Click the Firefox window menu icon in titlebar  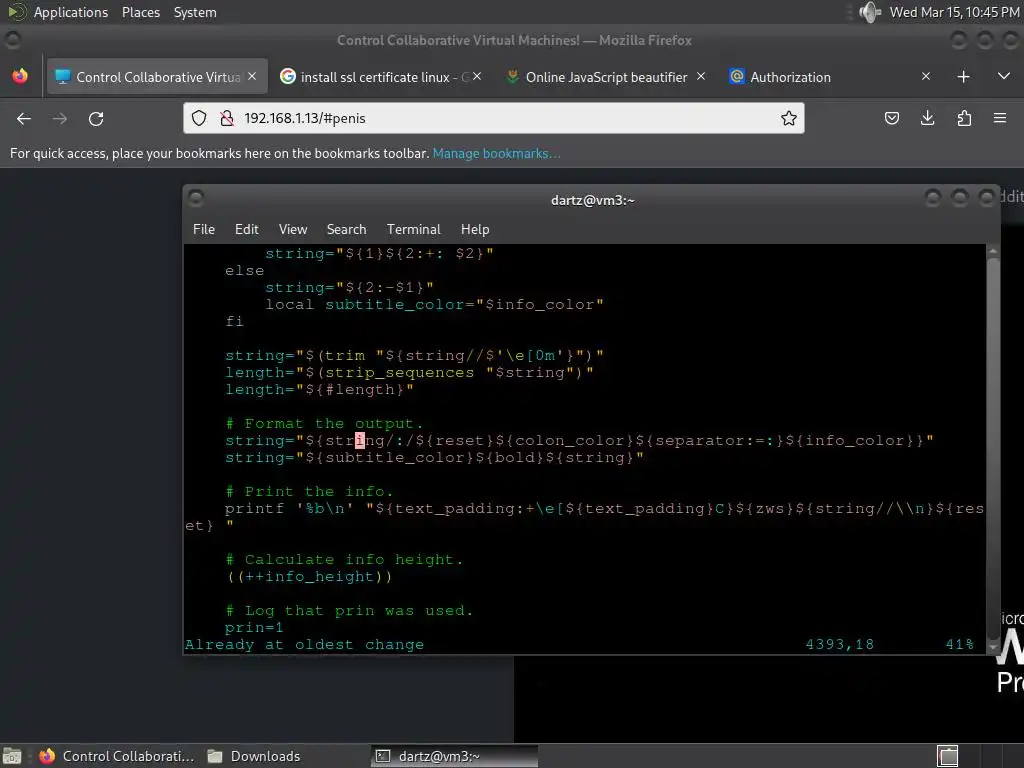point(12,40)
